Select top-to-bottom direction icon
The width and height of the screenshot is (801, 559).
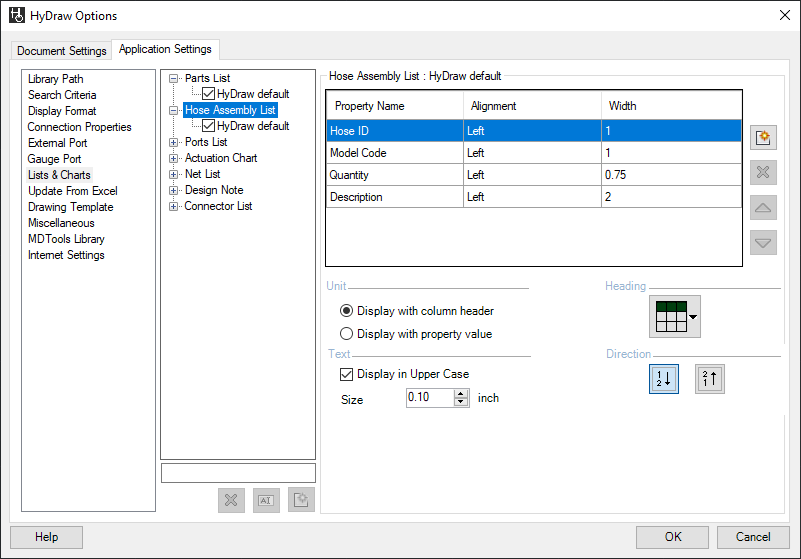click(x=664, y=378)
